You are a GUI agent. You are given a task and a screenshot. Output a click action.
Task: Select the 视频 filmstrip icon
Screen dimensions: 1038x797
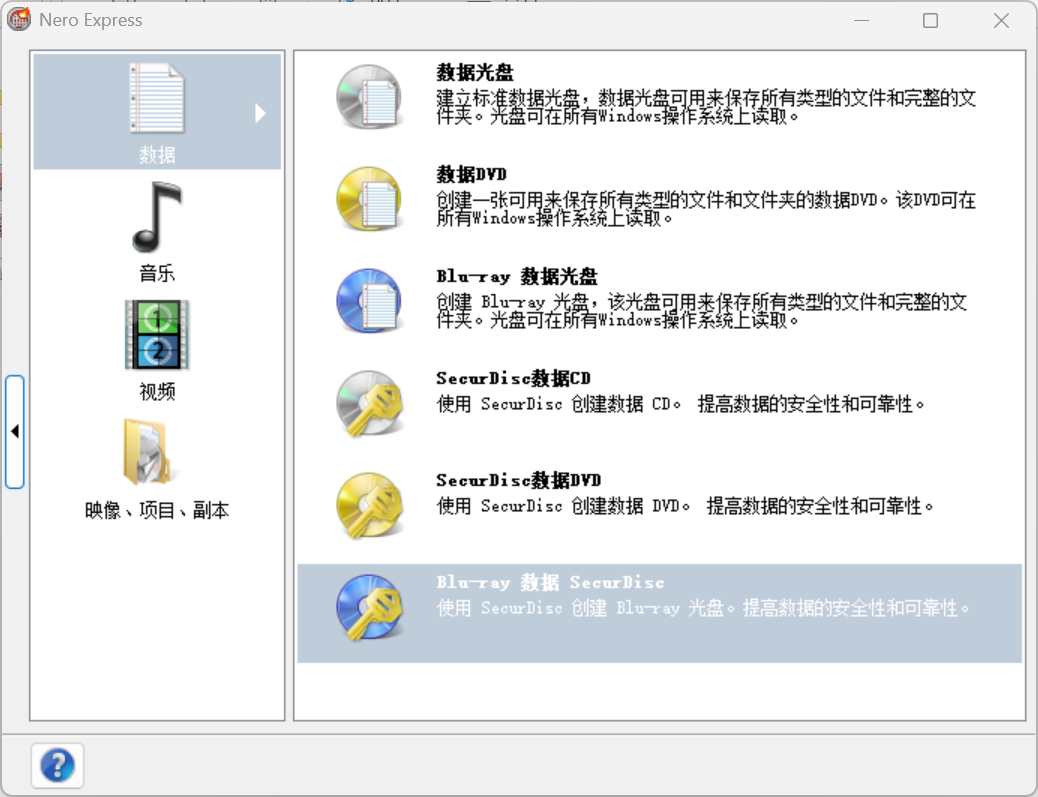pos(156,335)
